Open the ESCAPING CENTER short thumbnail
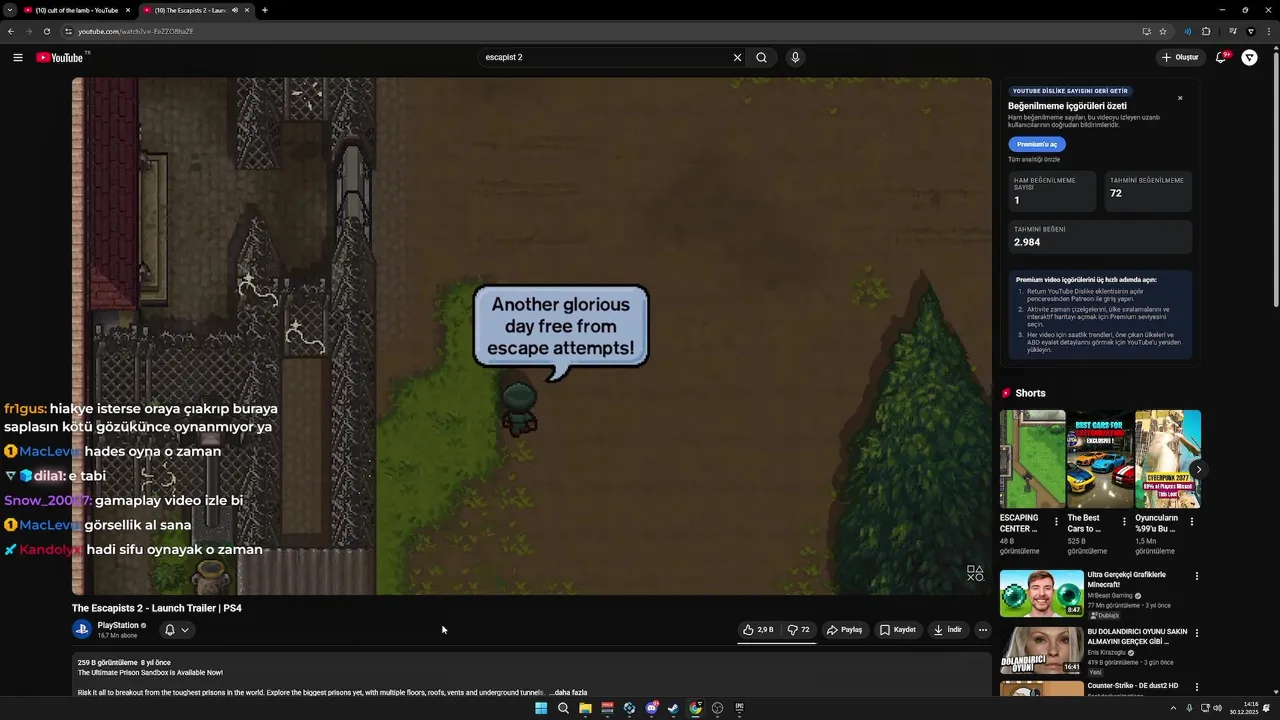1280x720 pixels. [x=1032, y=459]
